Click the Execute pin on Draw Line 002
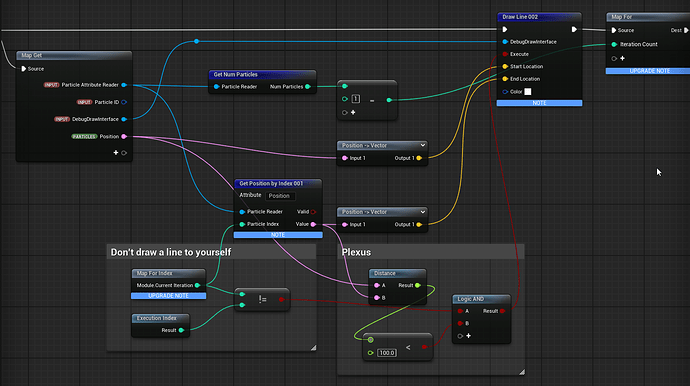The width and height of the screenshot is (690, 386). click(505, 54)
